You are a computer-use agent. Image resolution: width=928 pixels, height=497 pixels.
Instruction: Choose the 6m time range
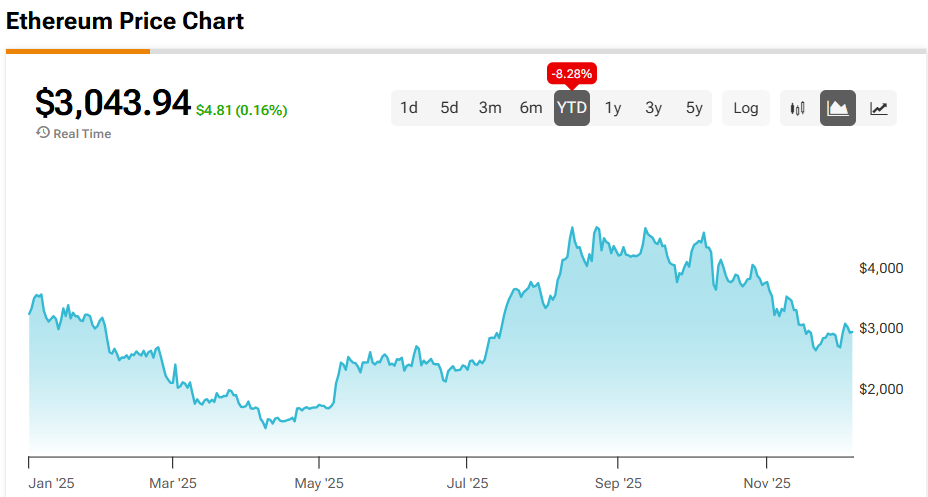(x=531, y=108)
